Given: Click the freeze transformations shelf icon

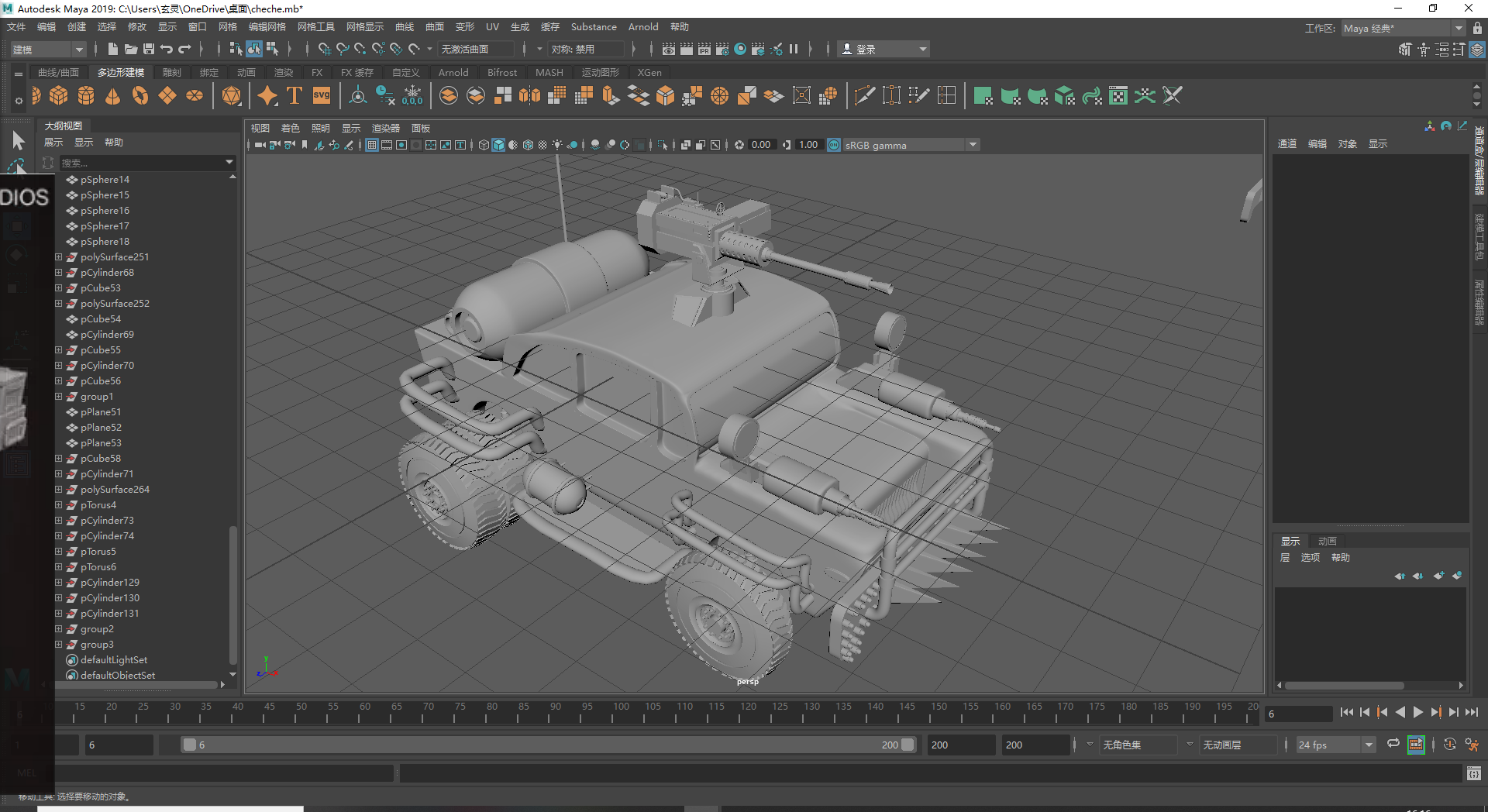Looking at the screenshot, I should click(412, 96).
